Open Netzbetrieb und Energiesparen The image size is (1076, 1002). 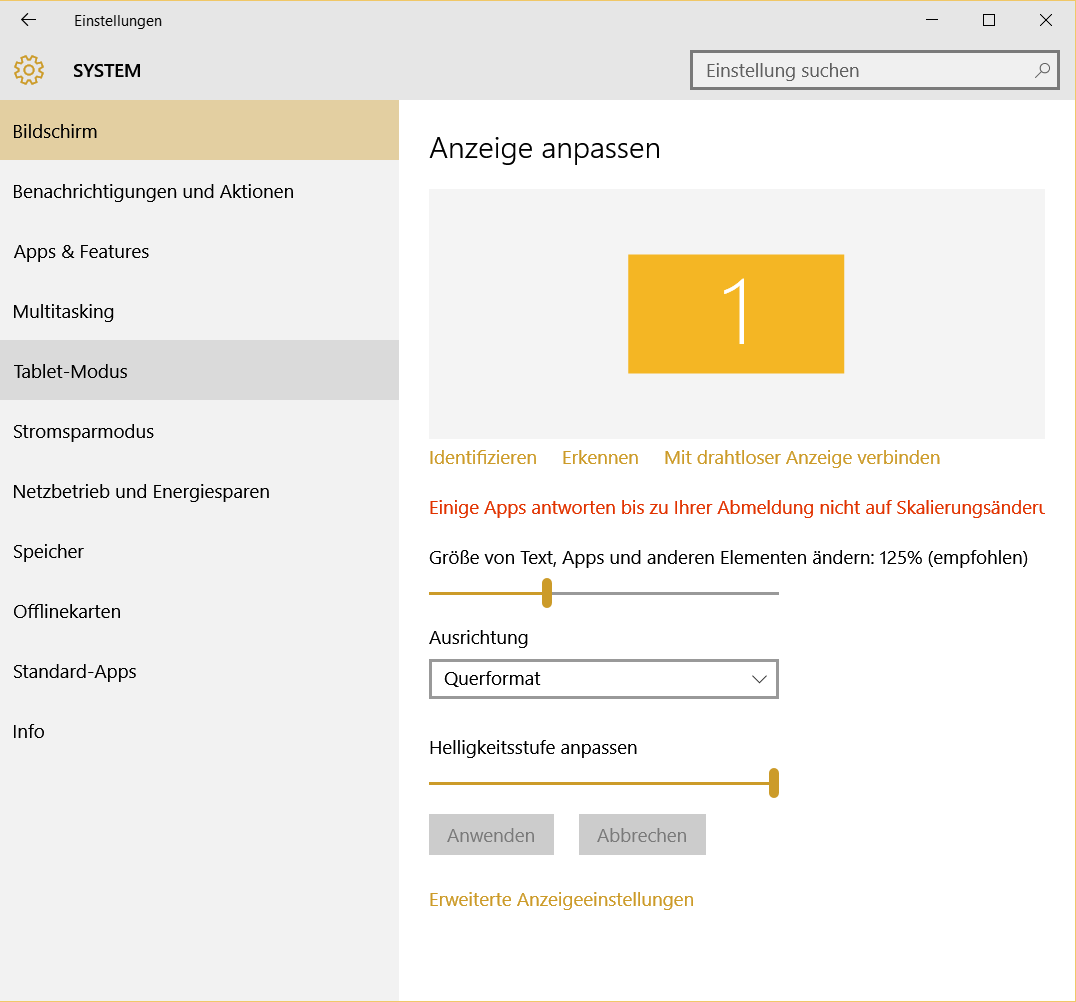click(x=141, y=492)
